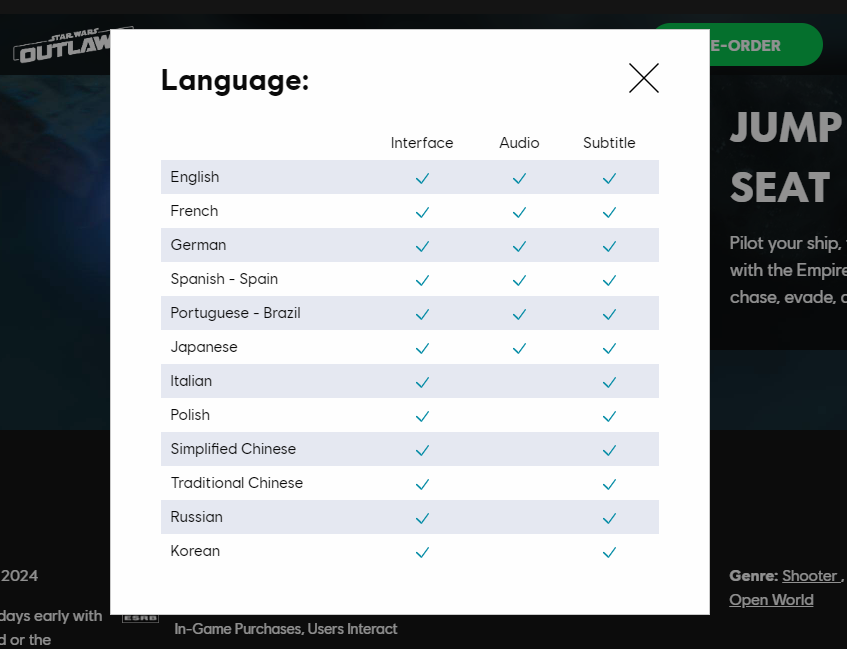
Task: Click the English Interface checkmark
Action: click(422, 178)
